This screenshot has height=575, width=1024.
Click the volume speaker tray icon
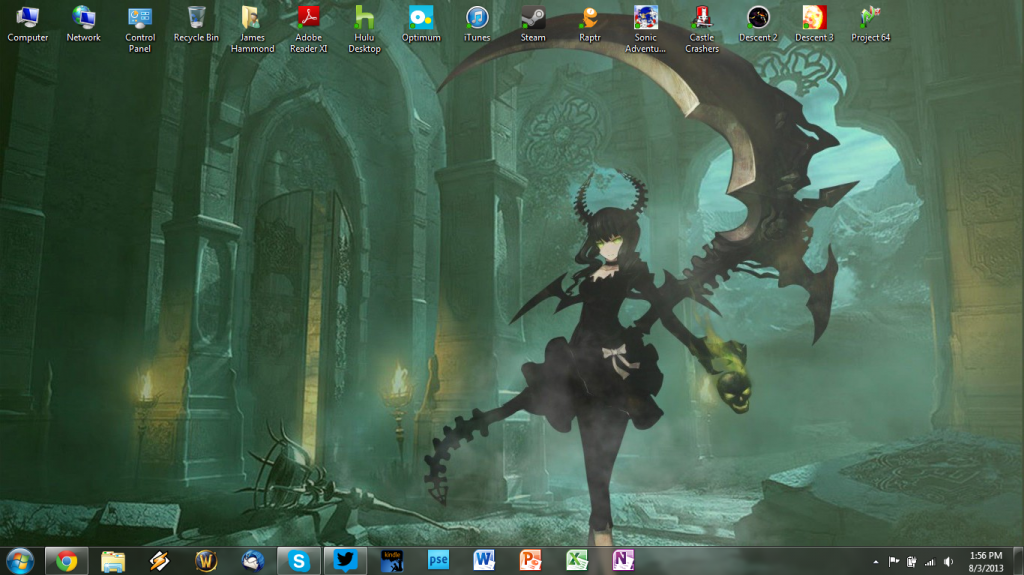coord(948,562)
